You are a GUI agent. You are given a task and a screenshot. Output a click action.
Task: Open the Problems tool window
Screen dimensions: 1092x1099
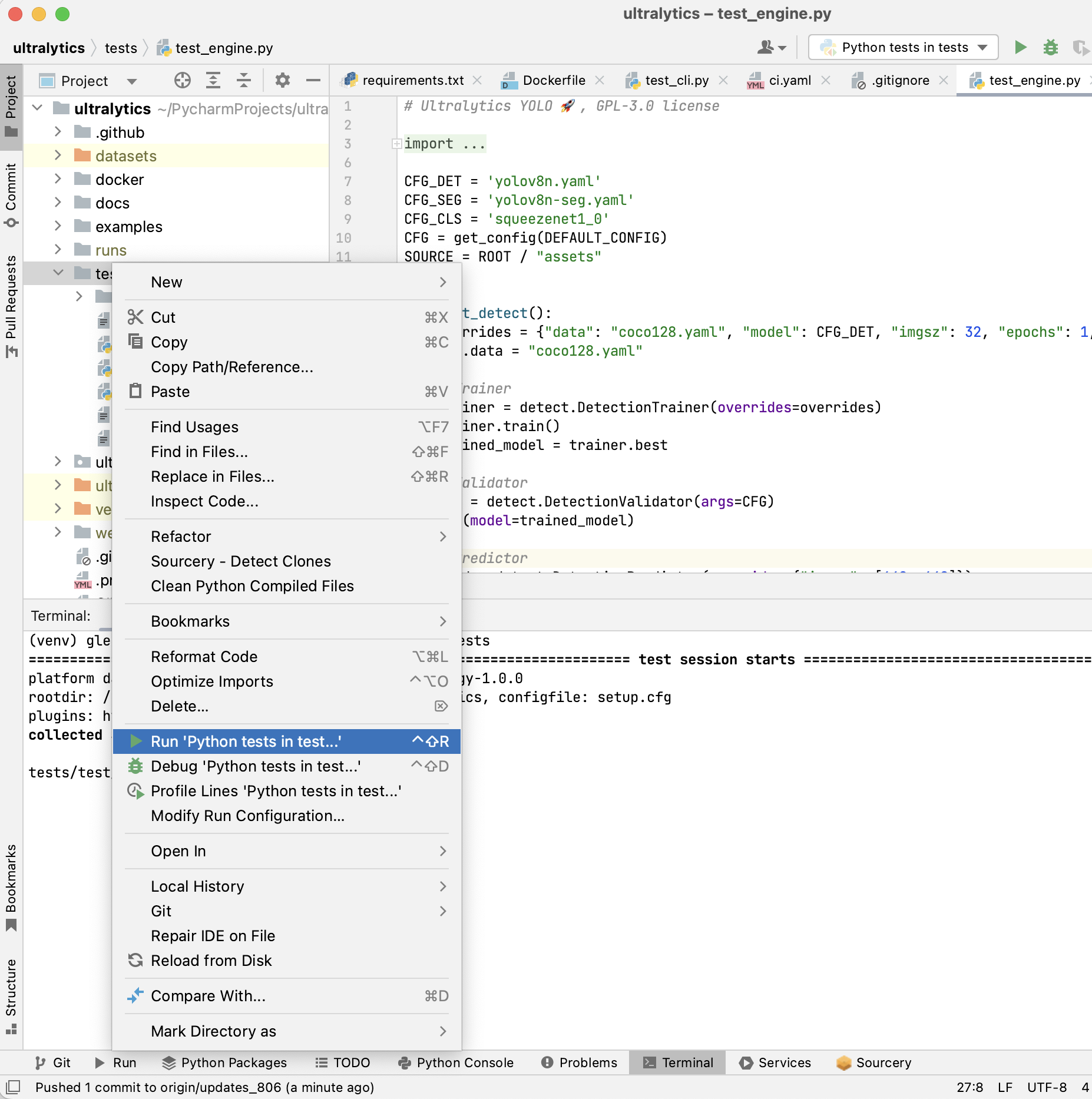(x=579, y=1063)
